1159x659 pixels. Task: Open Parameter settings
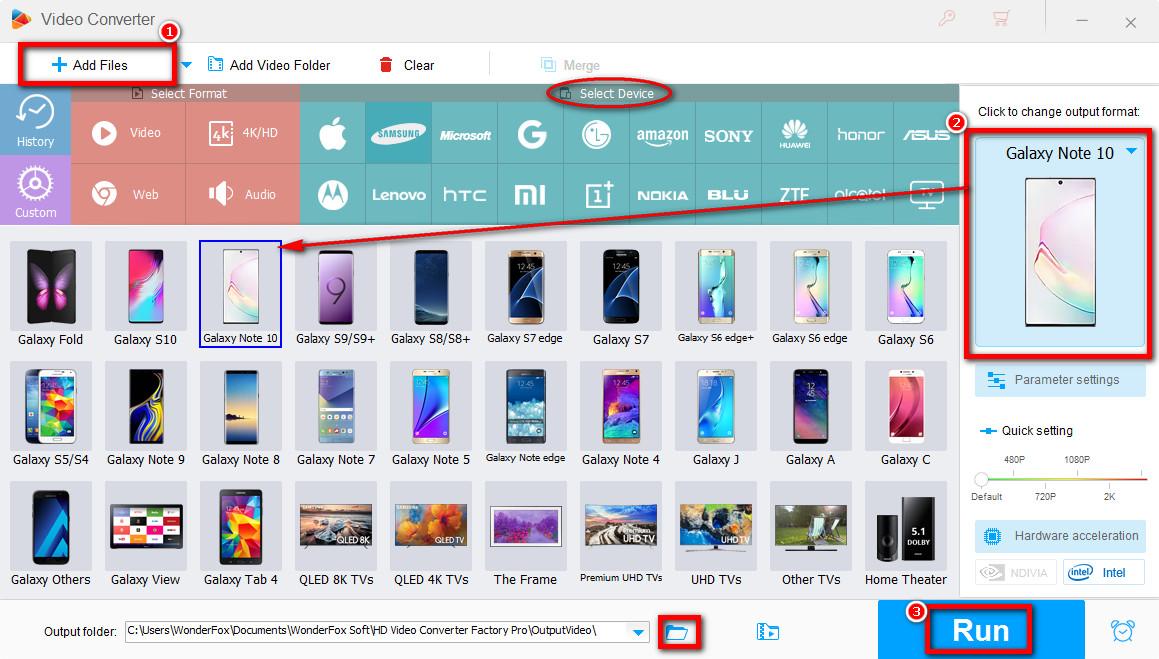click(x=1060, y=380)
